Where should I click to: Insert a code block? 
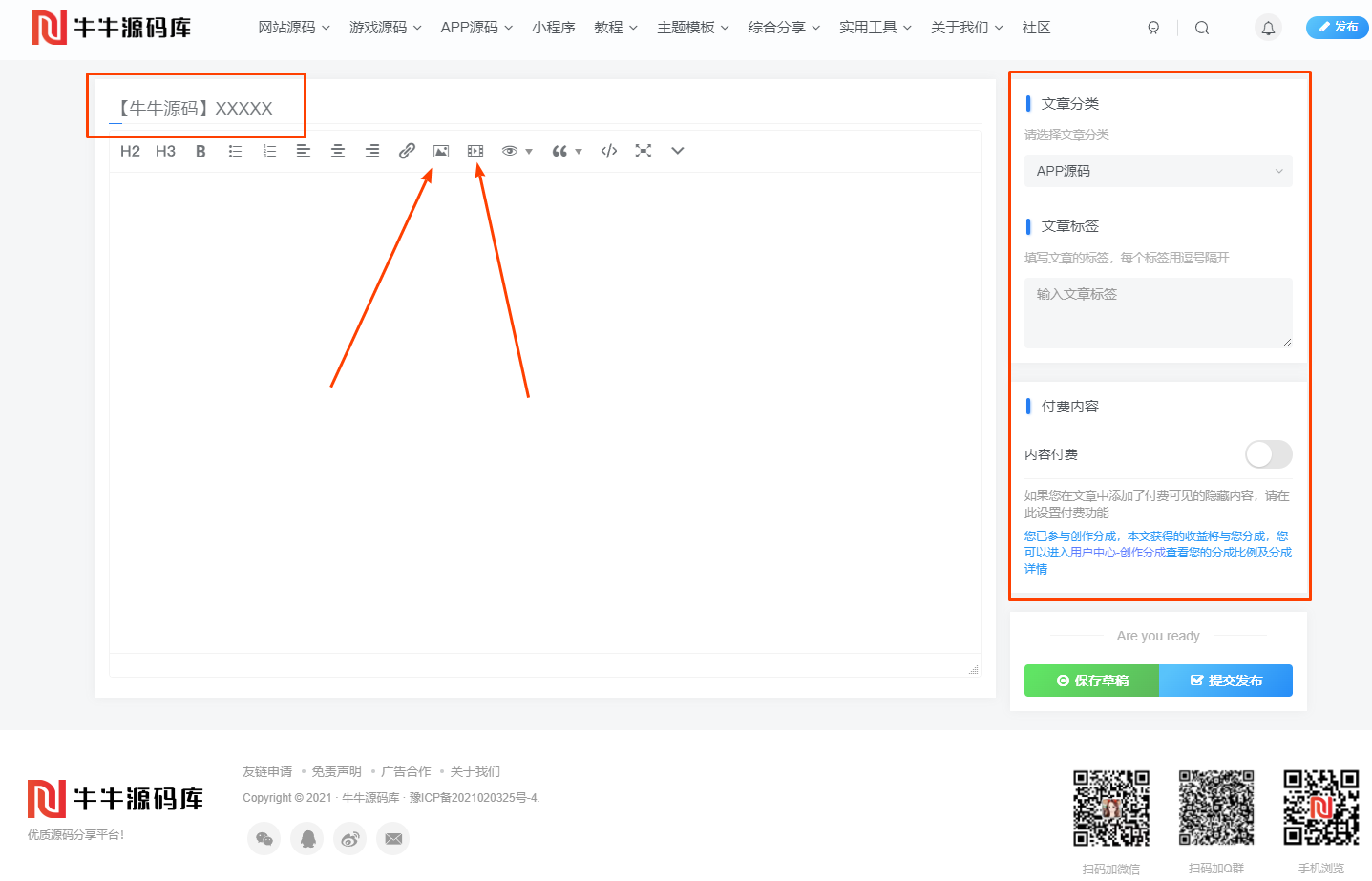pos(609,151)
